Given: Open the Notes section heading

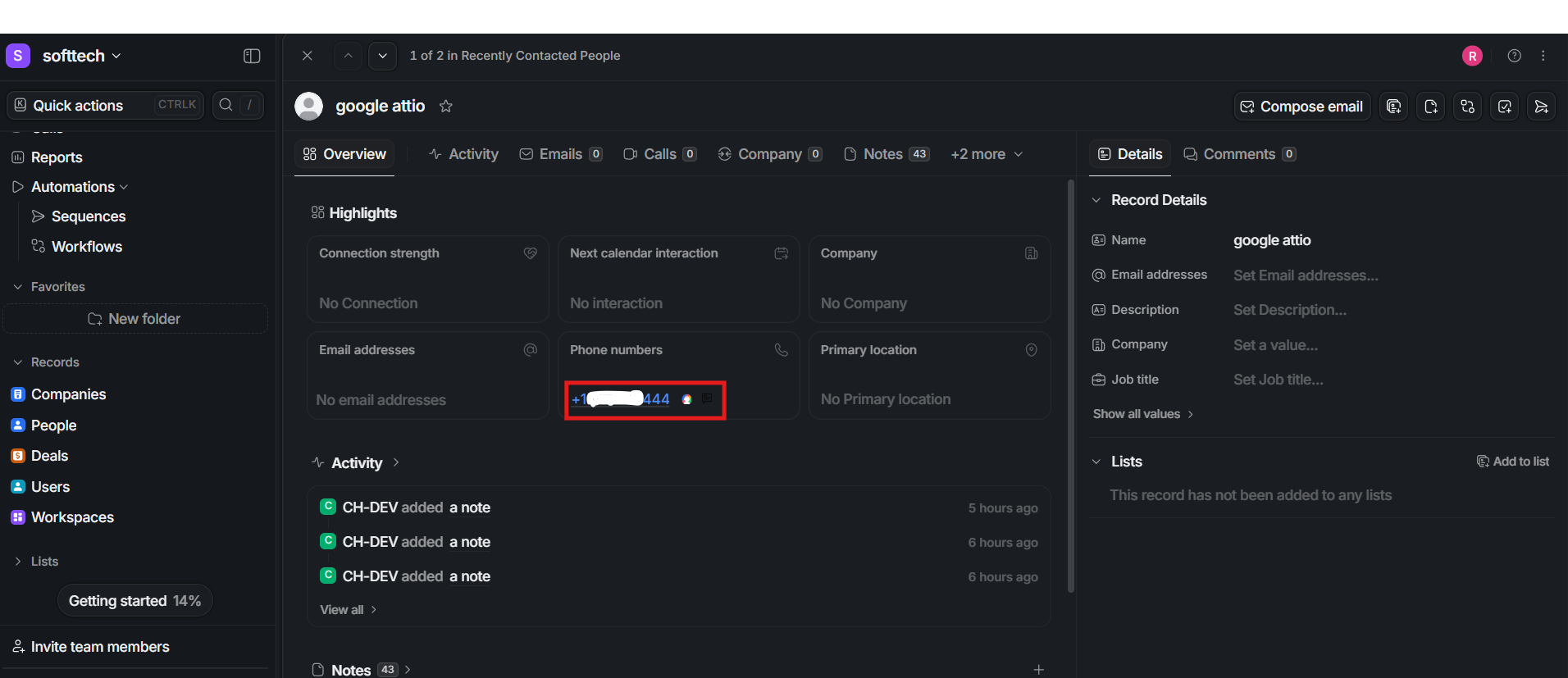Looking at the screenshot, I should 362,670.
